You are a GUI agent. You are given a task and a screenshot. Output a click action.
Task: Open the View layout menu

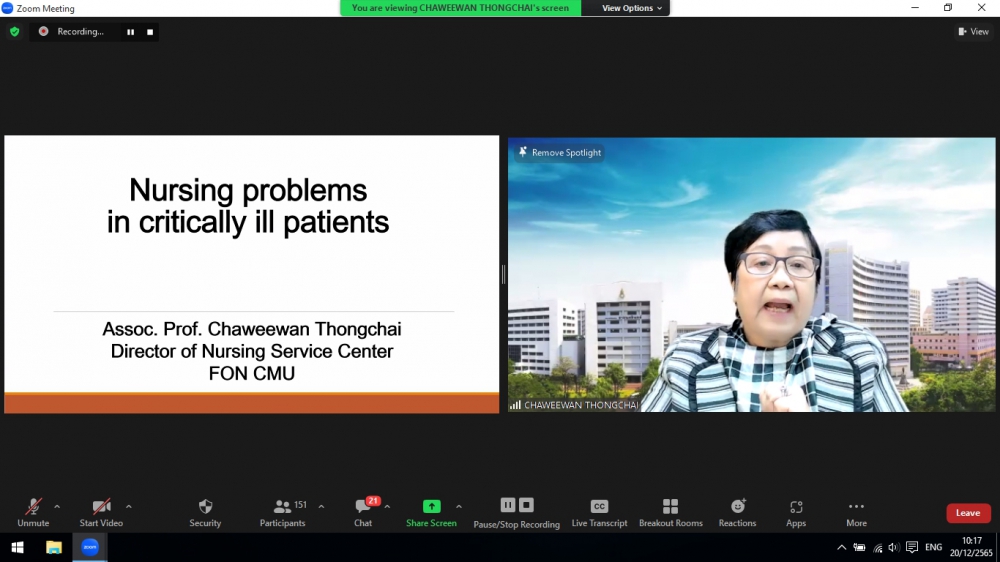click(973, 32)
